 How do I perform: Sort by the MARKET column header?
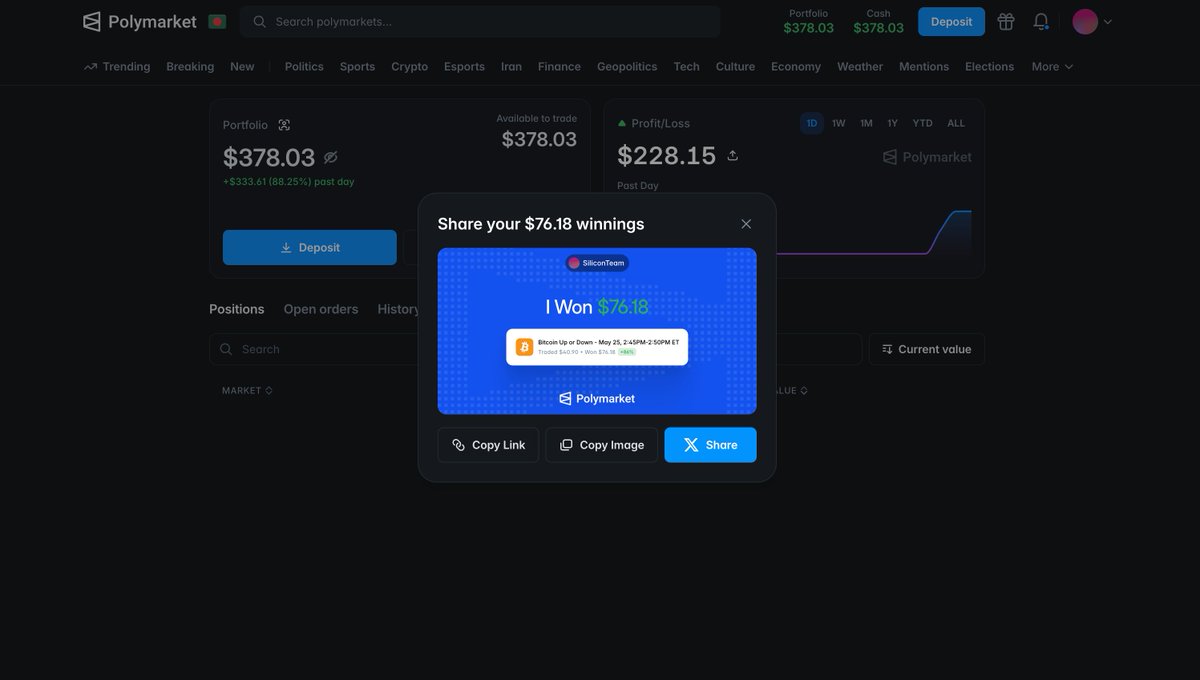(x=247, y=390)
